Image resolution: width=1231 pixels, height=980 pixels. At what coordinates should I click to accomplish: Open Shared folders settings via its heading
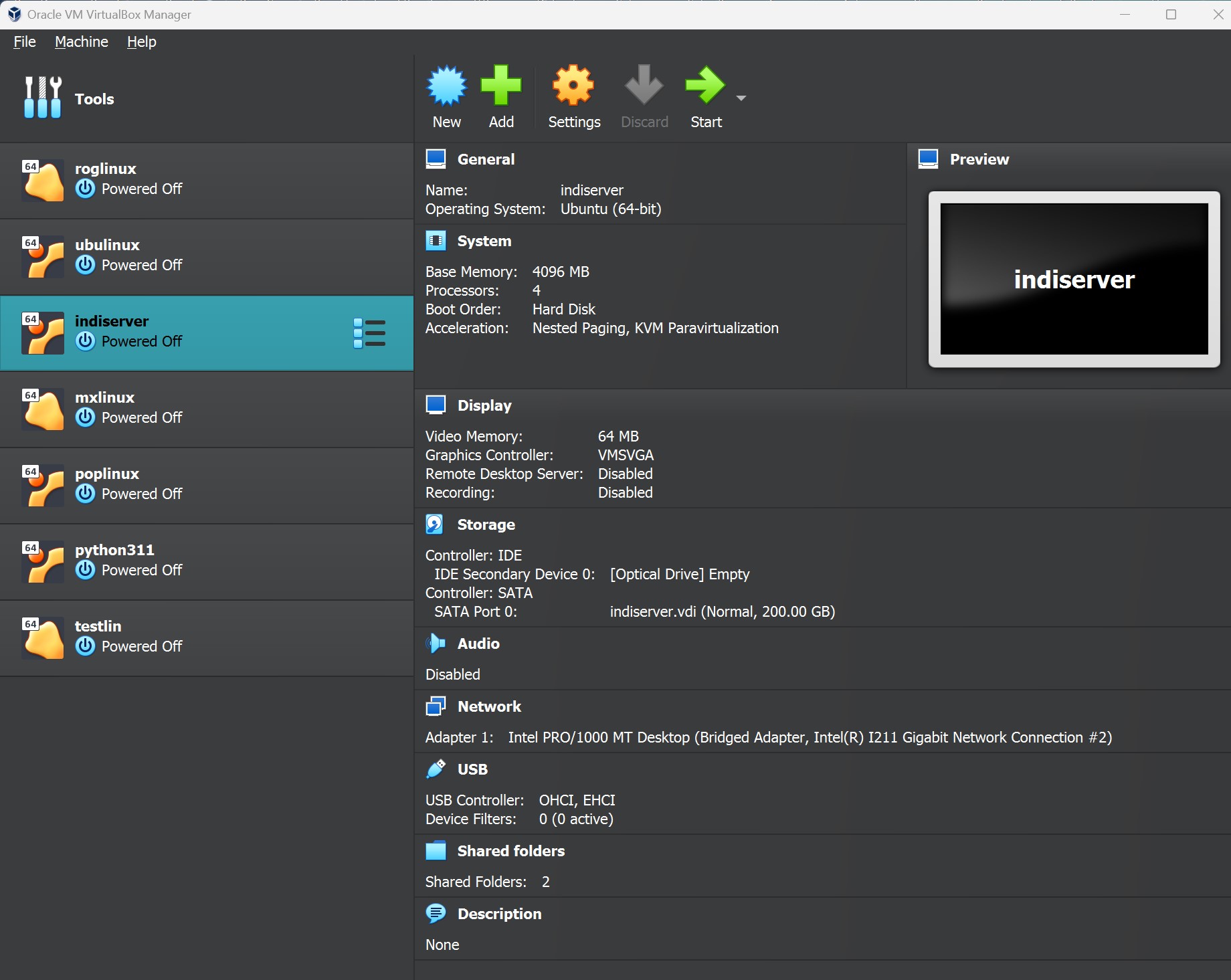click(511, 851)
